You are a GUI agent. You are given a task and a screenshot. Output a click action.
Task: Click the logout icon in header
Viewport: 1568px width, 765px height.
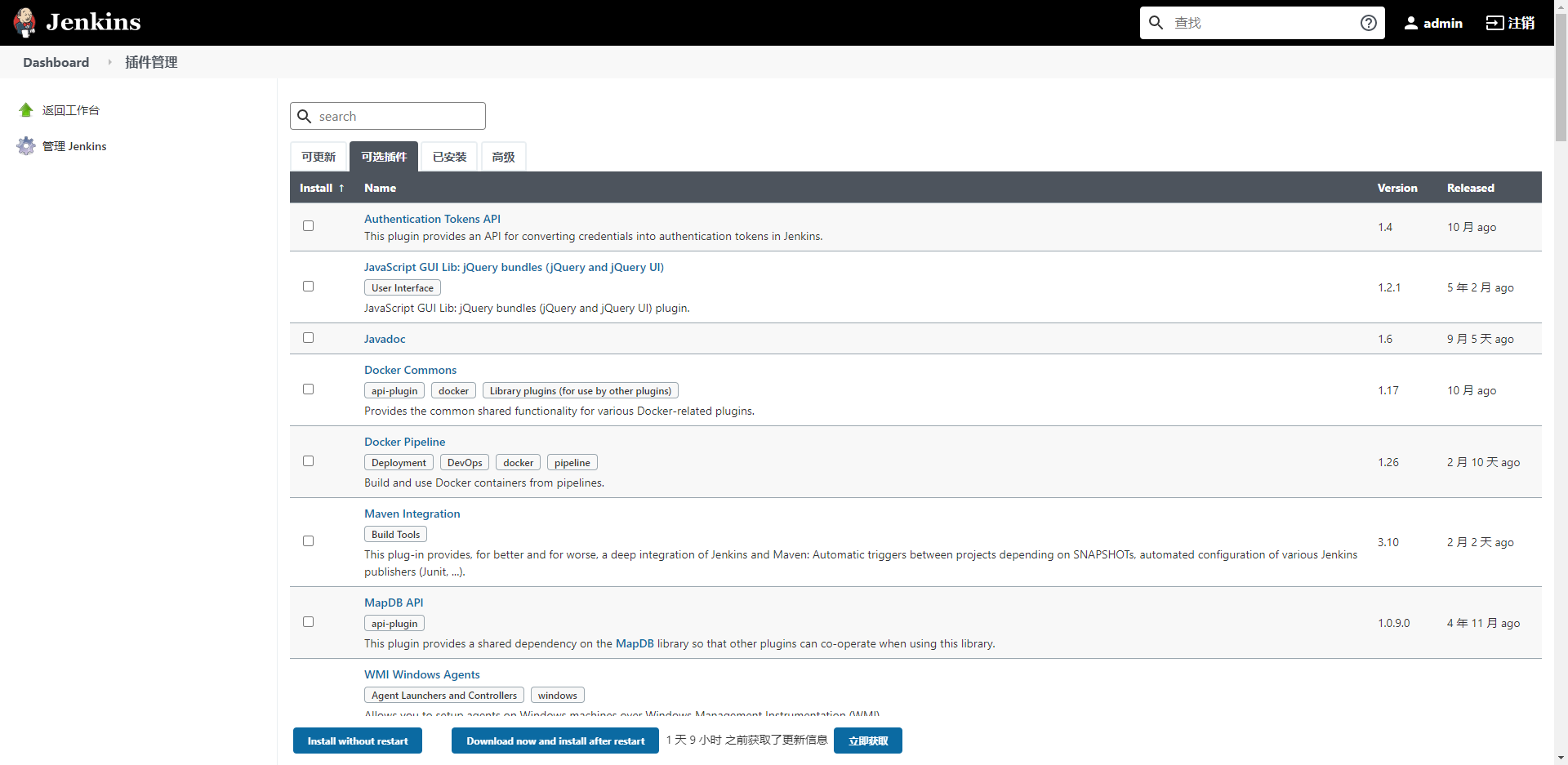[x=1494, y=23]
